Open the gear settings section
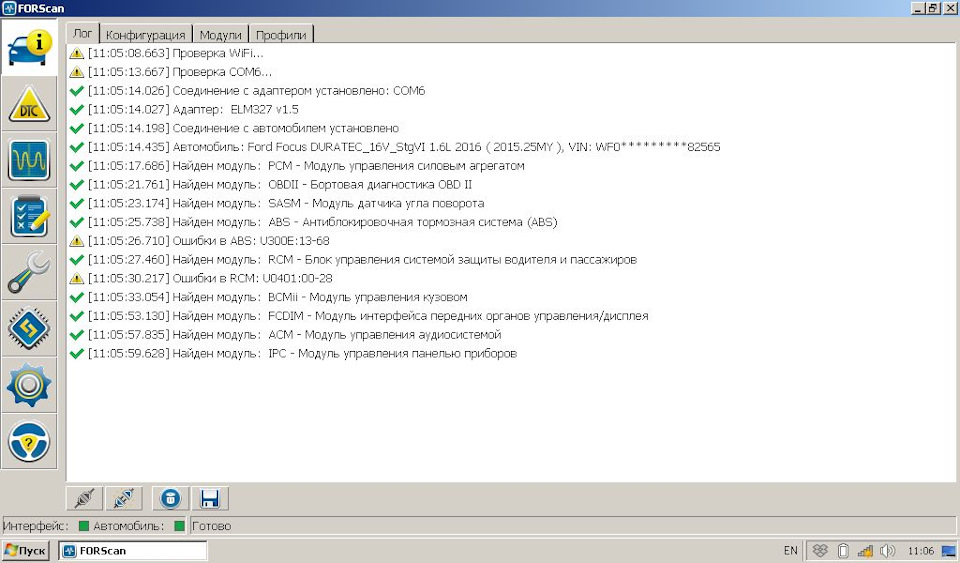Image resolution: width=960 pixels, height=563 pixels. coord(29,386)
